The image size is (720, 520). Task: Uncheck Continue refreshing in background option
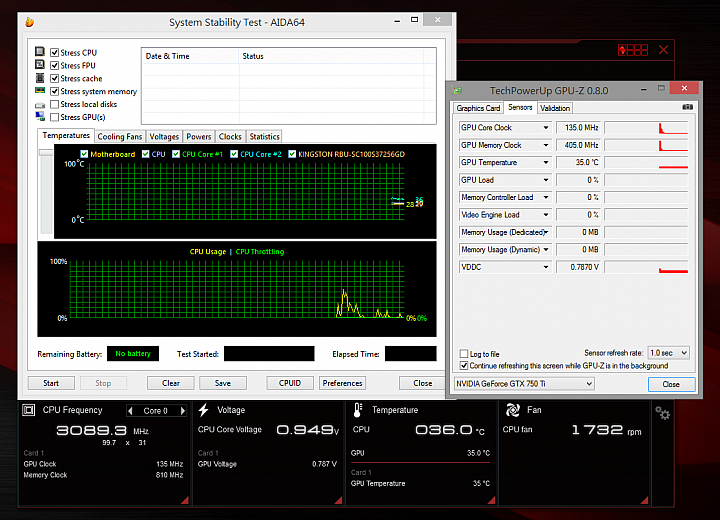point(464,366)
